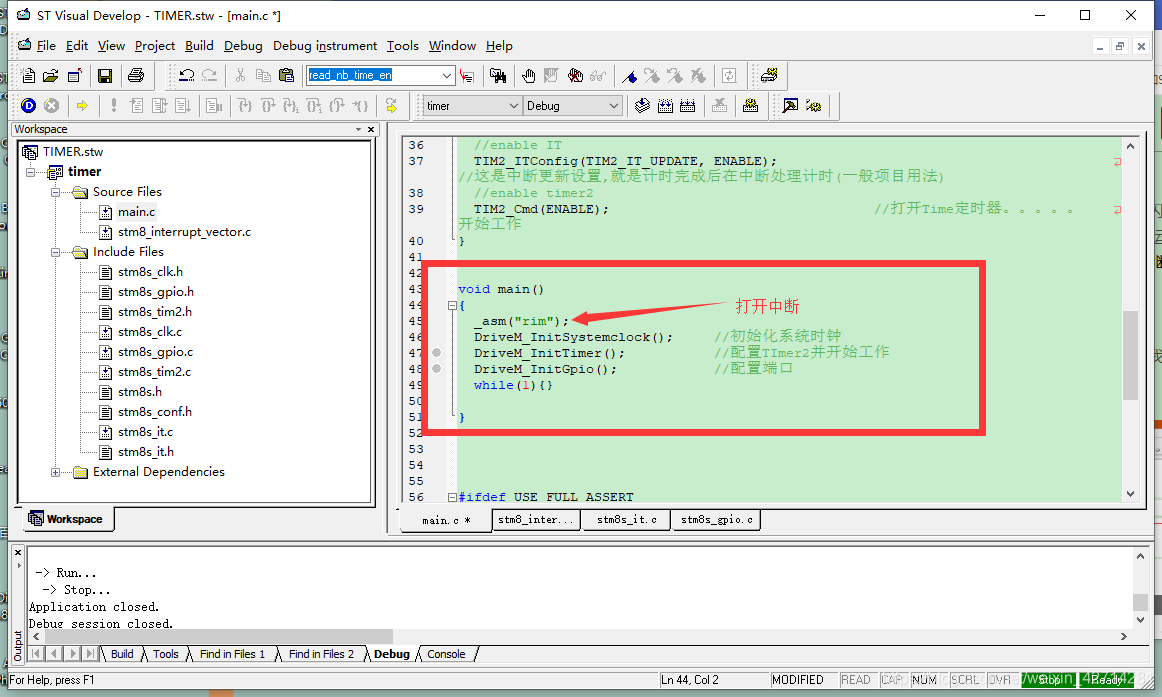Click the rightmost second-row toolbar icon
The image size is (1162, 697).
click(x=814, y=106)
